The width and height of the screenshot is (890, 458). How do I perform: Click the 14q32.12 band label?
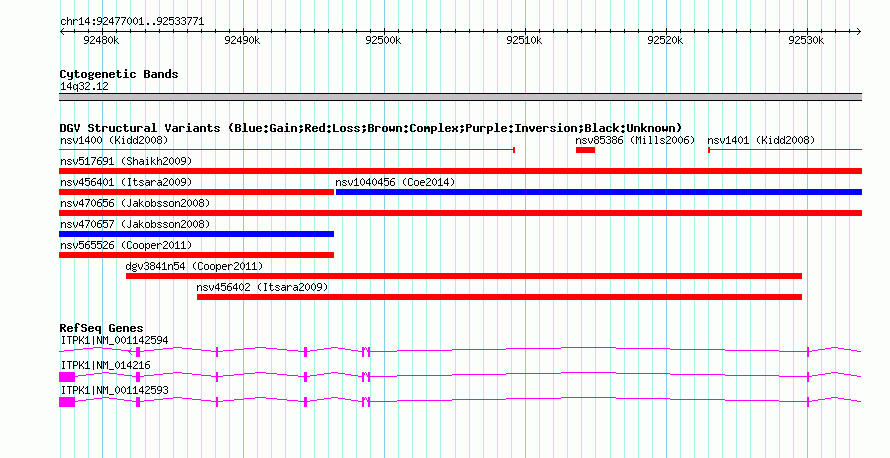coord(84,86)
